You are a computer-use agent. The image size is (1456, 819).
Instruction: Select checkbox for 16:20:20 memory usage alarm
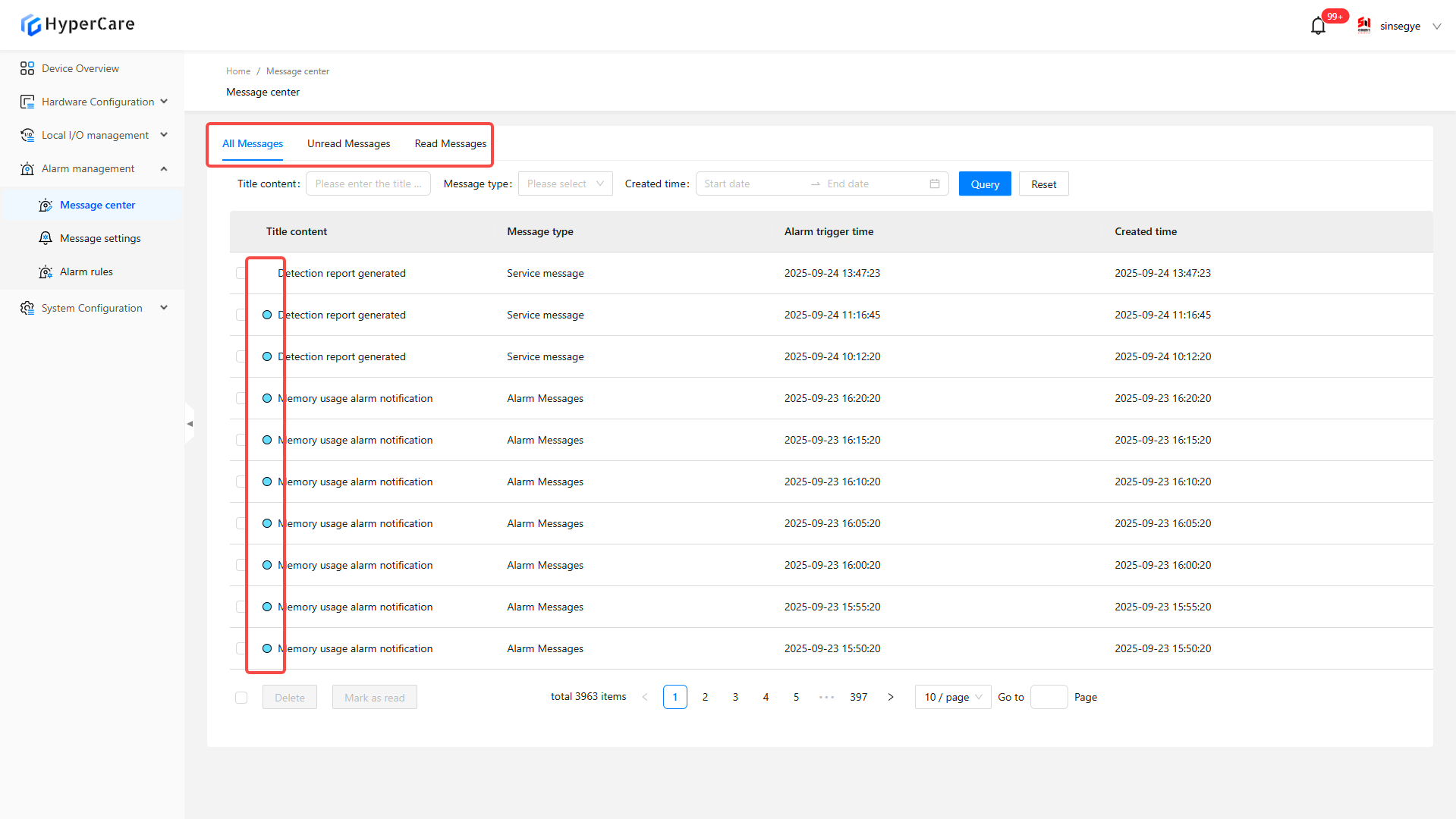pyautogui.click(x=241, y=398)
